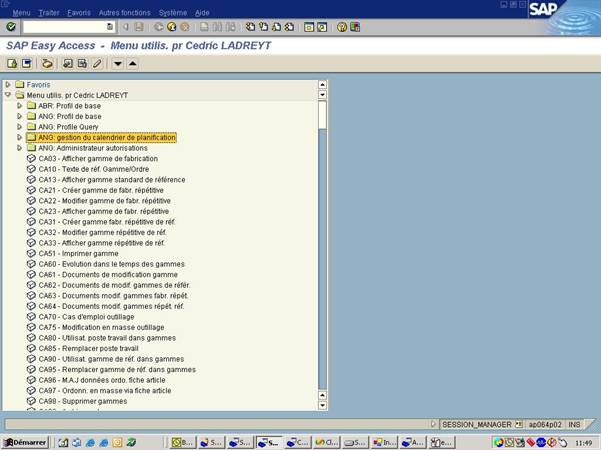Expand the Favoris folder

(x=8, y=84)
